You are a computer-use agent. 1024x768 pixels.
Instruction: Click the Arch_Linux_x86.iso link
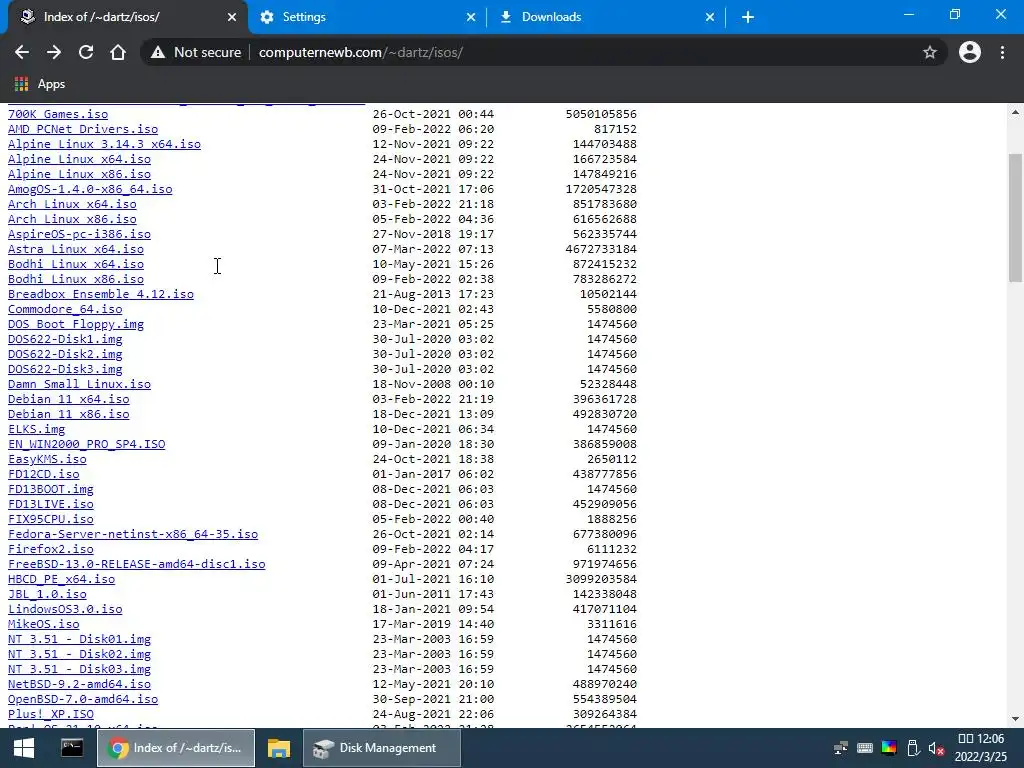72,219
